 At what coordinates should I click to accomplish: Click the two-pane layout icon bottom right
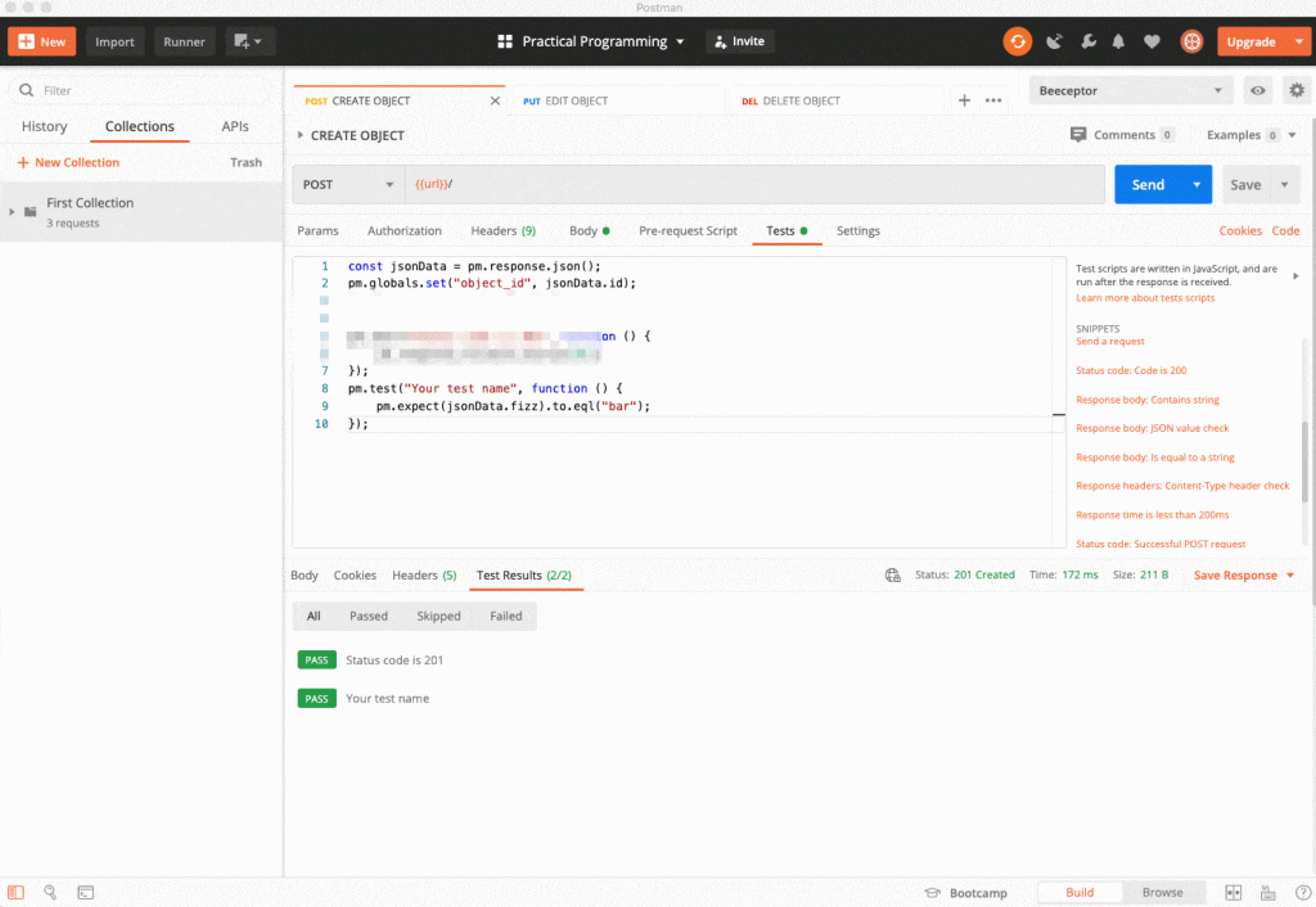(x=1232, y=892)
